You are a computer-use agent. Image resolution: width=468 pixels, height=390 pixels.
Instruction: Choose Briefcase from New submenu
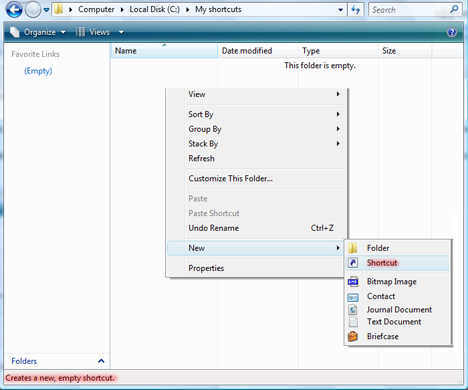pos(398,336)
